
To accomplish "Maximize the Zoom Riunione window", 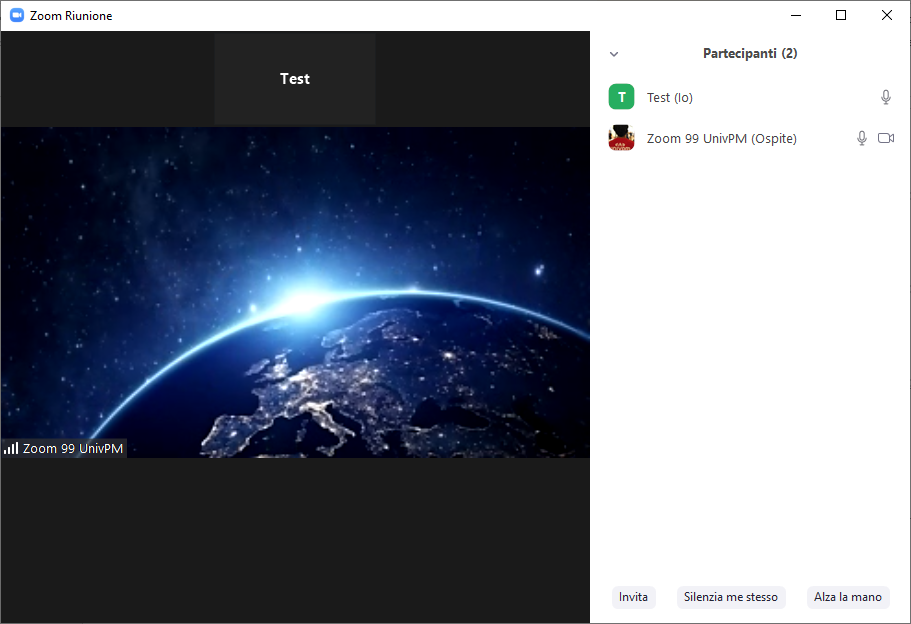I will [x=841, y=15].
